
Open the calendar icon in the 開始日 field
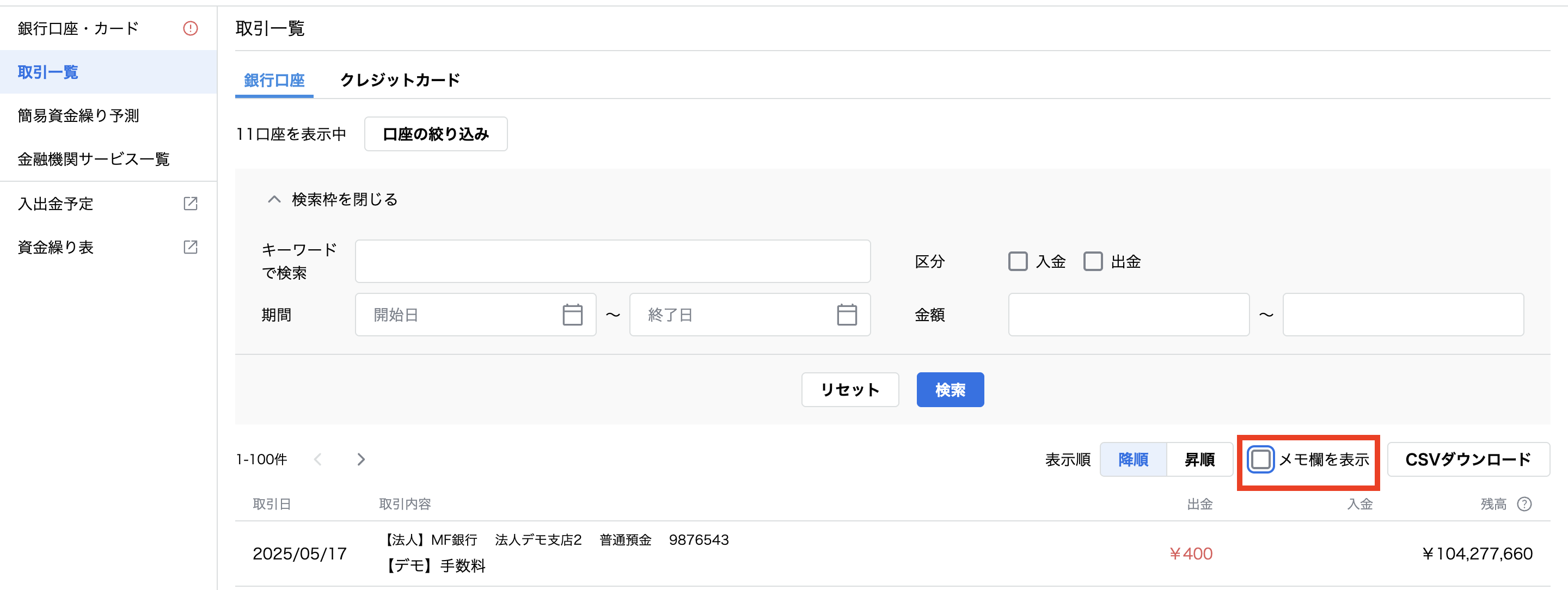tap(572, 315)
